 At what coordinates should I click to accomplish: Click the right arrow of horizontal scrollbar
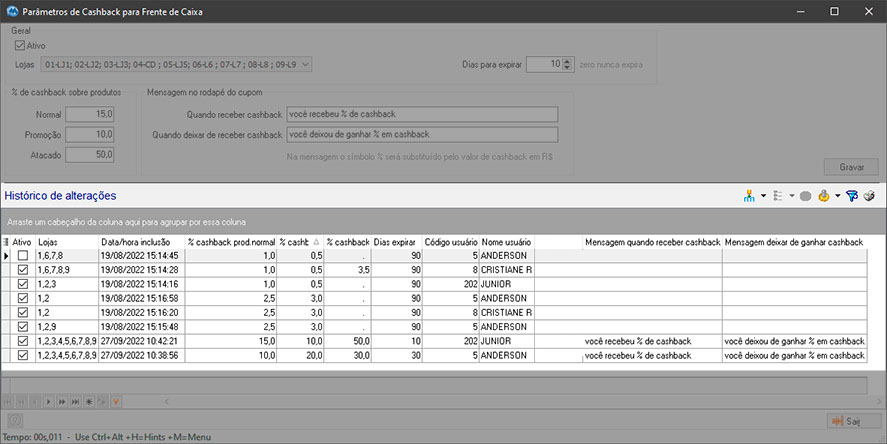(x=879, y=402)
